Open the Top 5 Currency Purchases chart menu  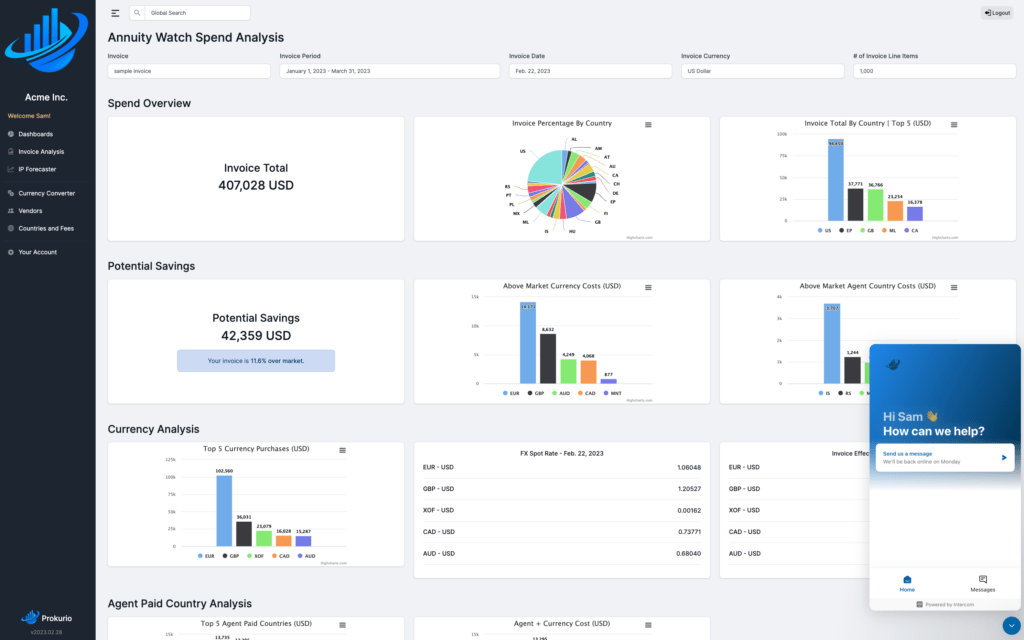pos(342,451)
